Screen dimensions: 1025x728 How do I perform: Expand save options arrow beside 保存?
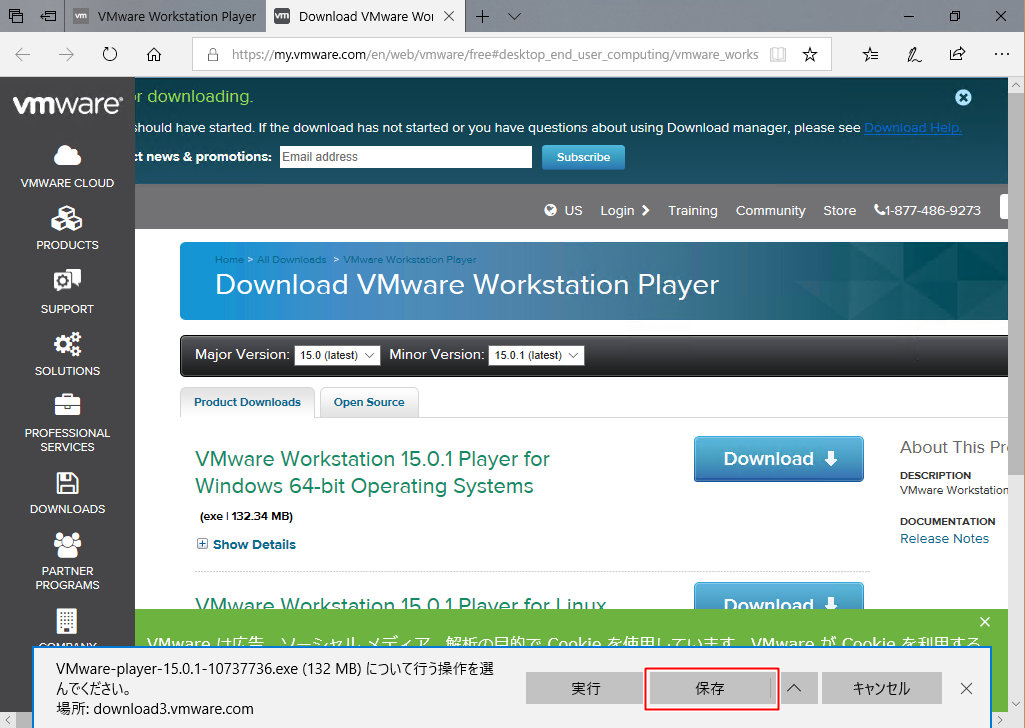(x=794, y=688)
